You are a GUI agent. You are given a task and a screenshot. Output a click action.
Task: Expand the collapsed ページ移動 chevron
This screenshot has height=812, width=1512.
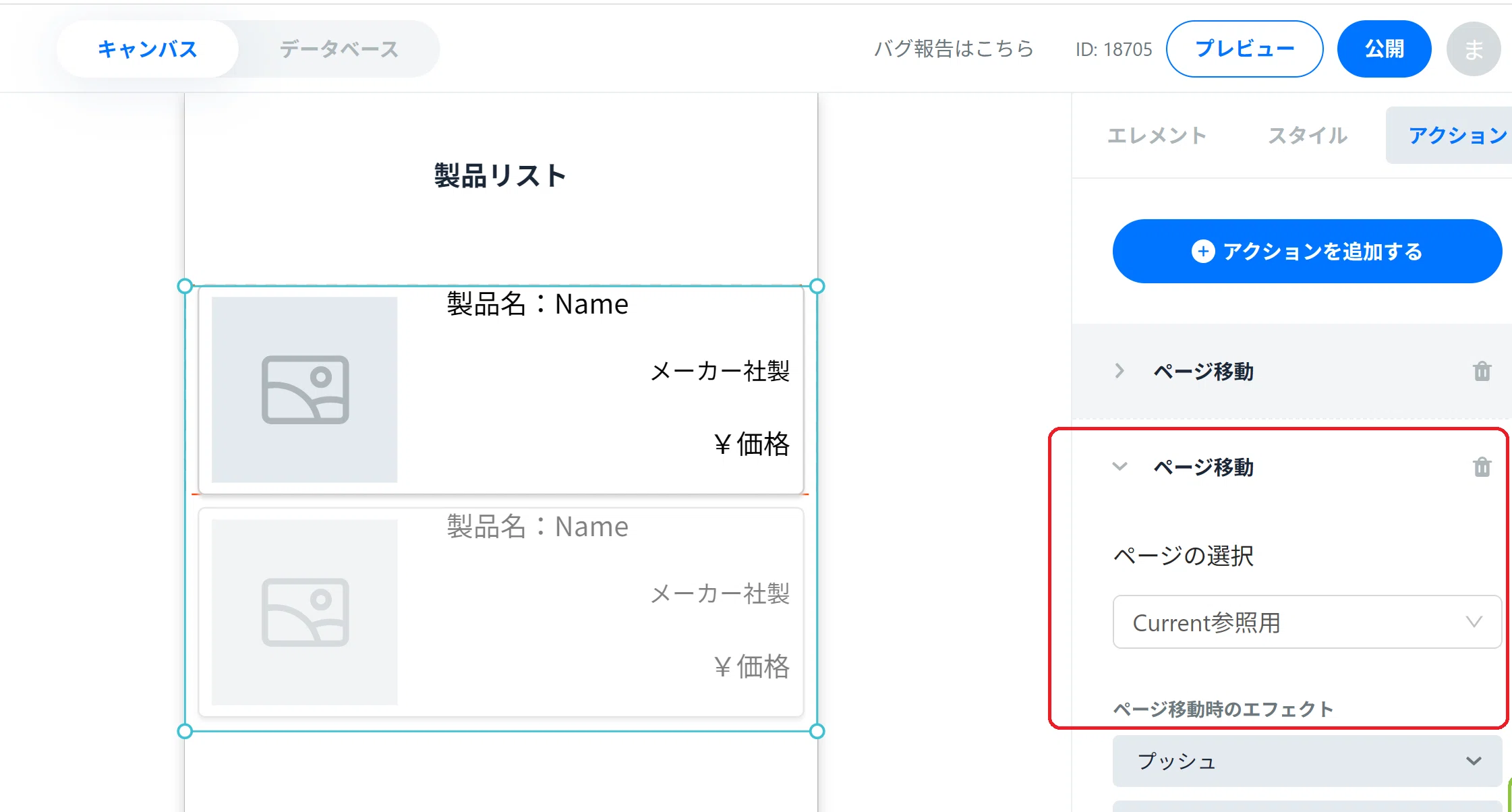coord(1120,371)
